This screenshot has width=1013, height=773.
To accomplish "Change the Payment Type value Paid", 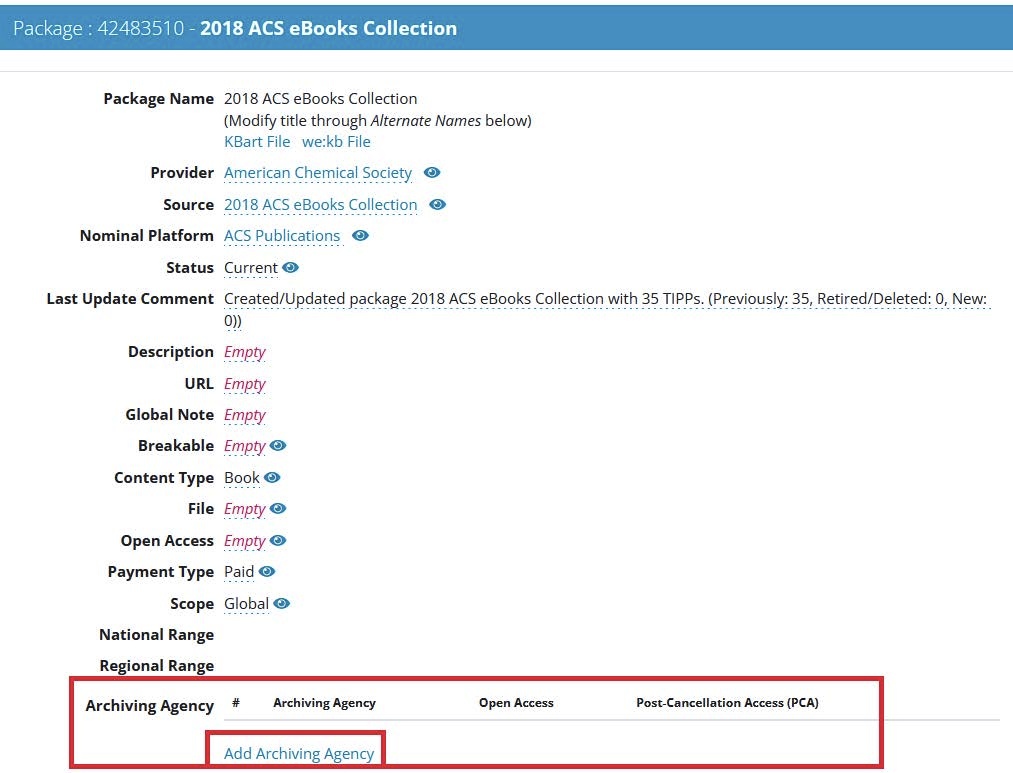I will 239,572.
